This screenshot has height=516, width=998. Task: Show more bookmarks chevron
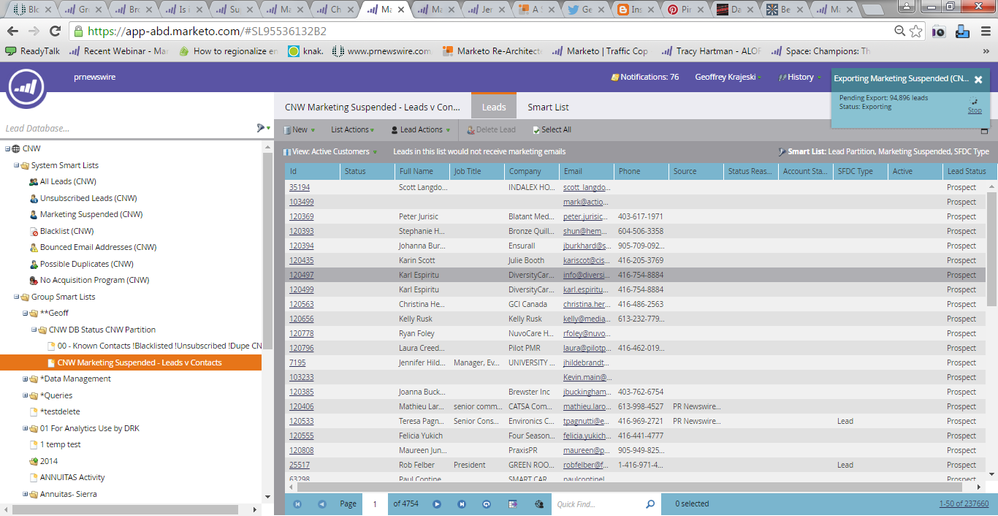986,51
